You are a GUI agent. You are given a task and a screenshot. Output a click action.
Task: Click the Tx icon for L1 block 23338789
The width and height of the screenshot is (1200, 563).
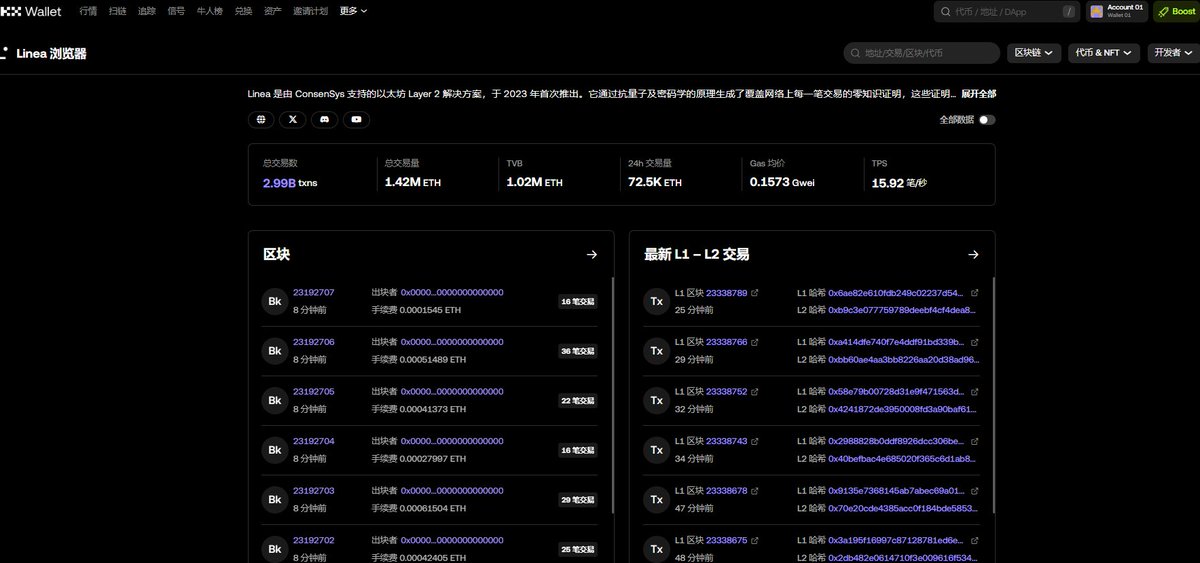(x=656, y=301)
